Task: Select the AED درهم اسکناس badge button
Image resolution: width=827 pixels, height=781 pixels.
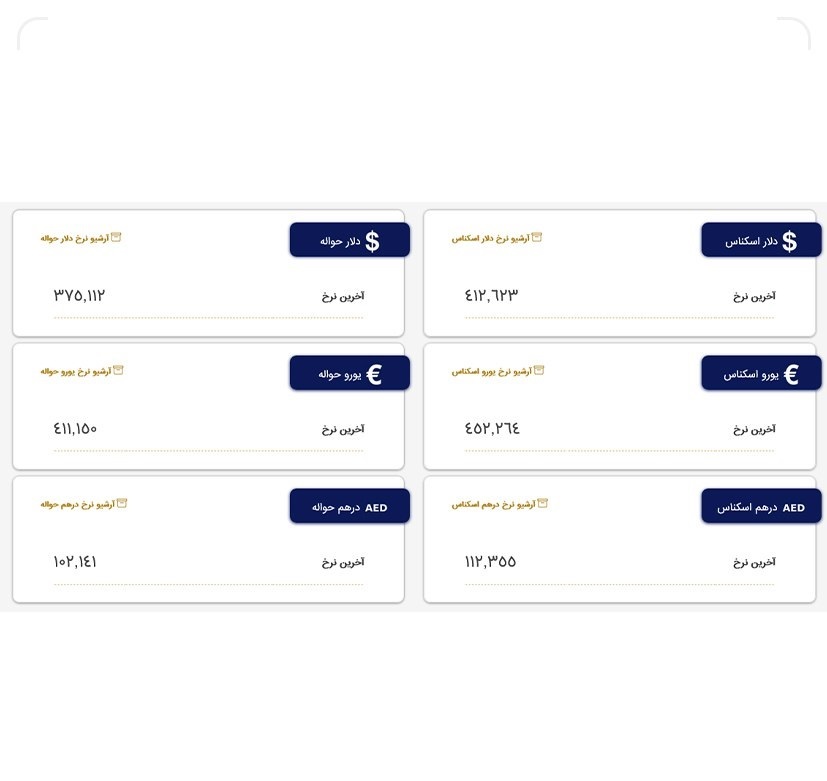Action: (x=760, y=506)
